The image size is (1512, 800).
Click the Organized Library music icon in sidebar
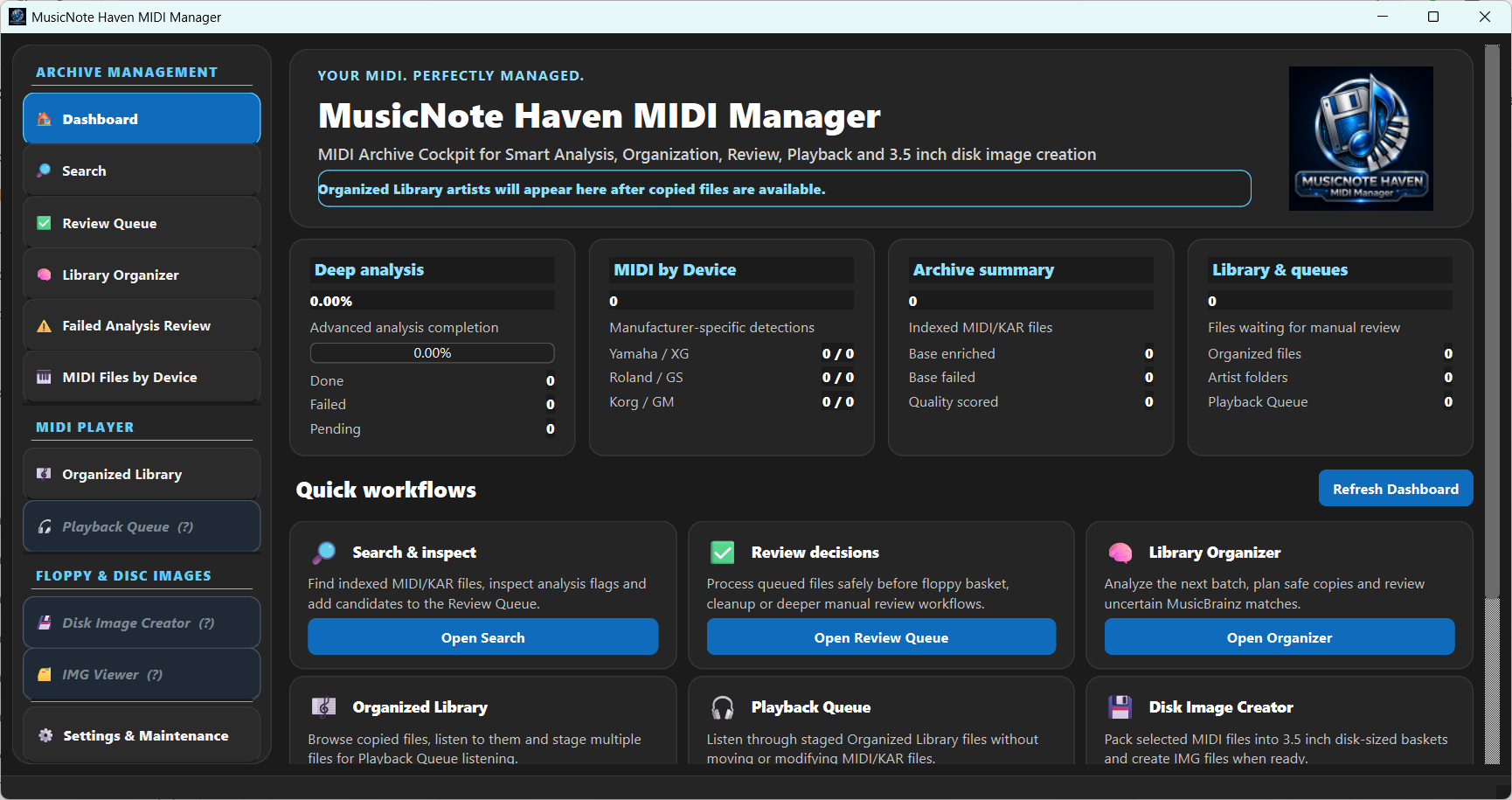tap(44, 474)
